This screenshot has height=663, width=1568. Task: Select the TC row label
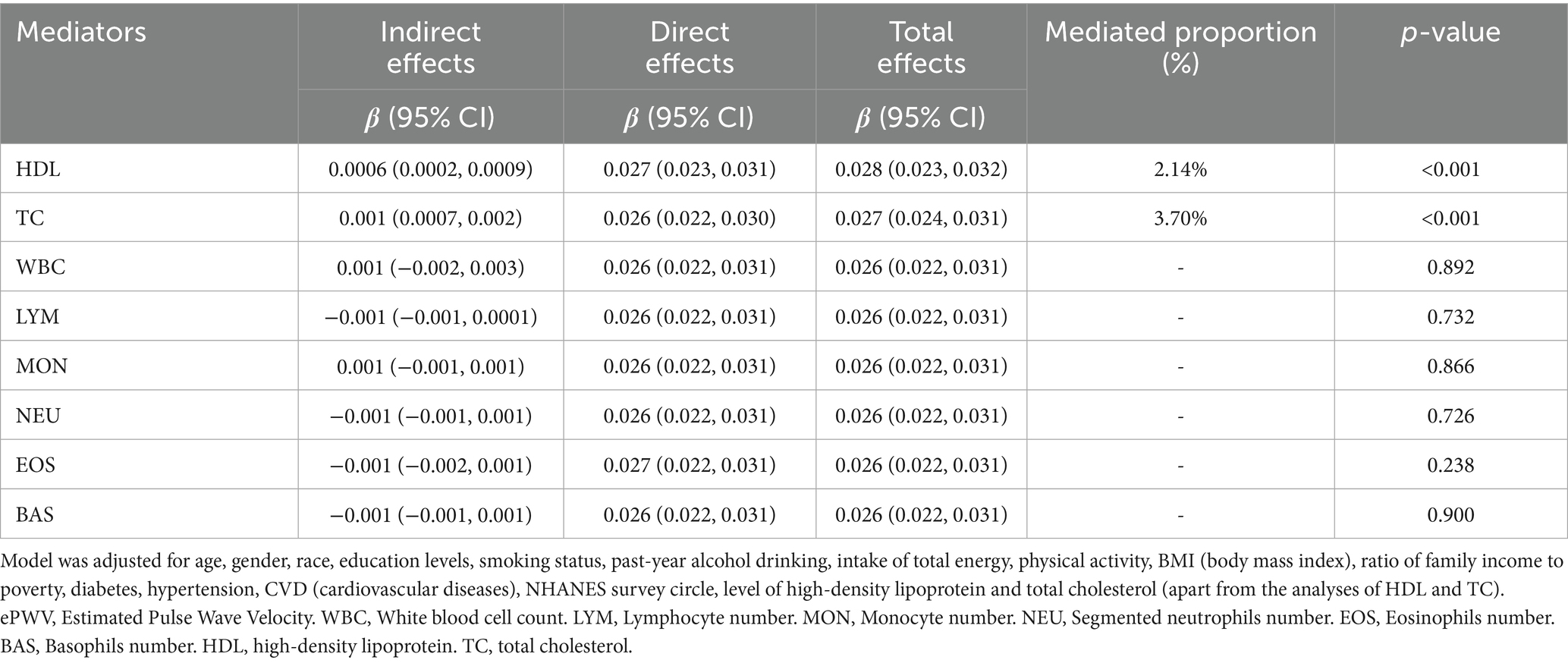[30, 218]
